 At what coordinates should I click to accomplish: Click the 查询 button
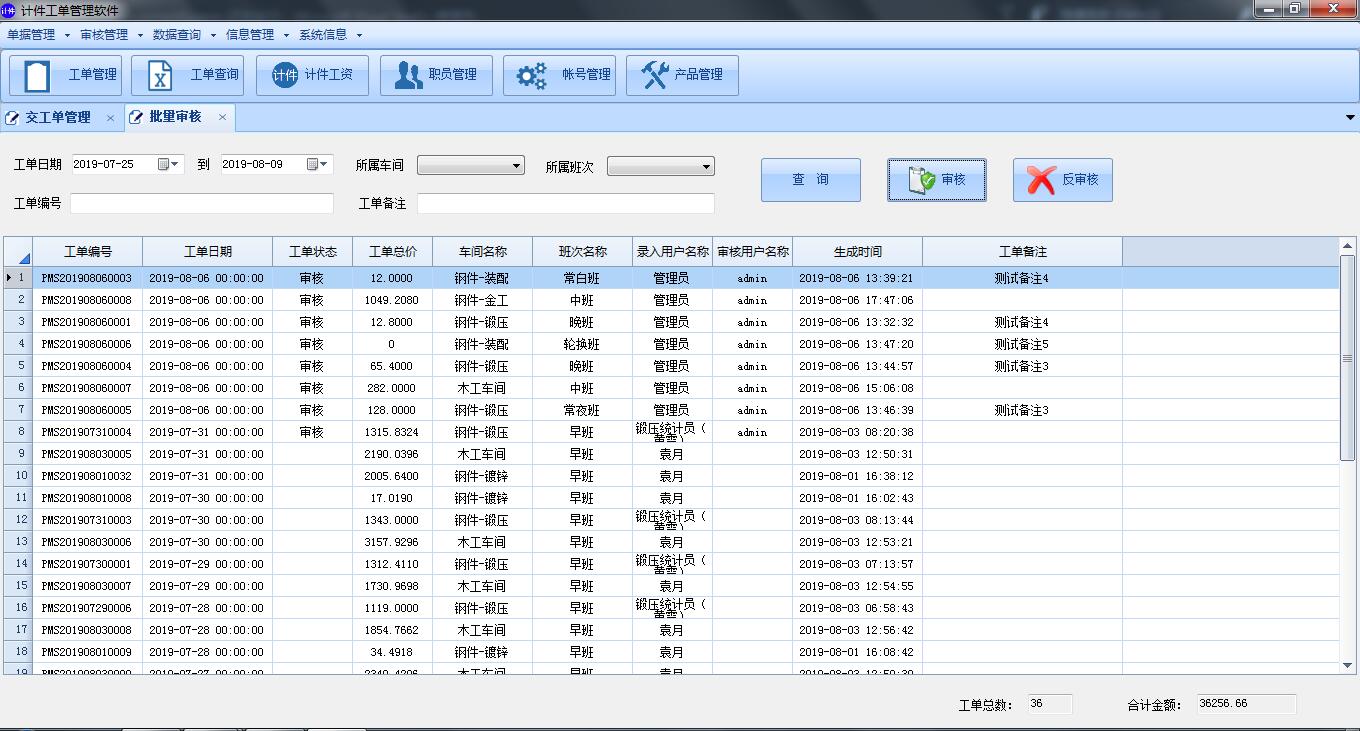(810, 180)
